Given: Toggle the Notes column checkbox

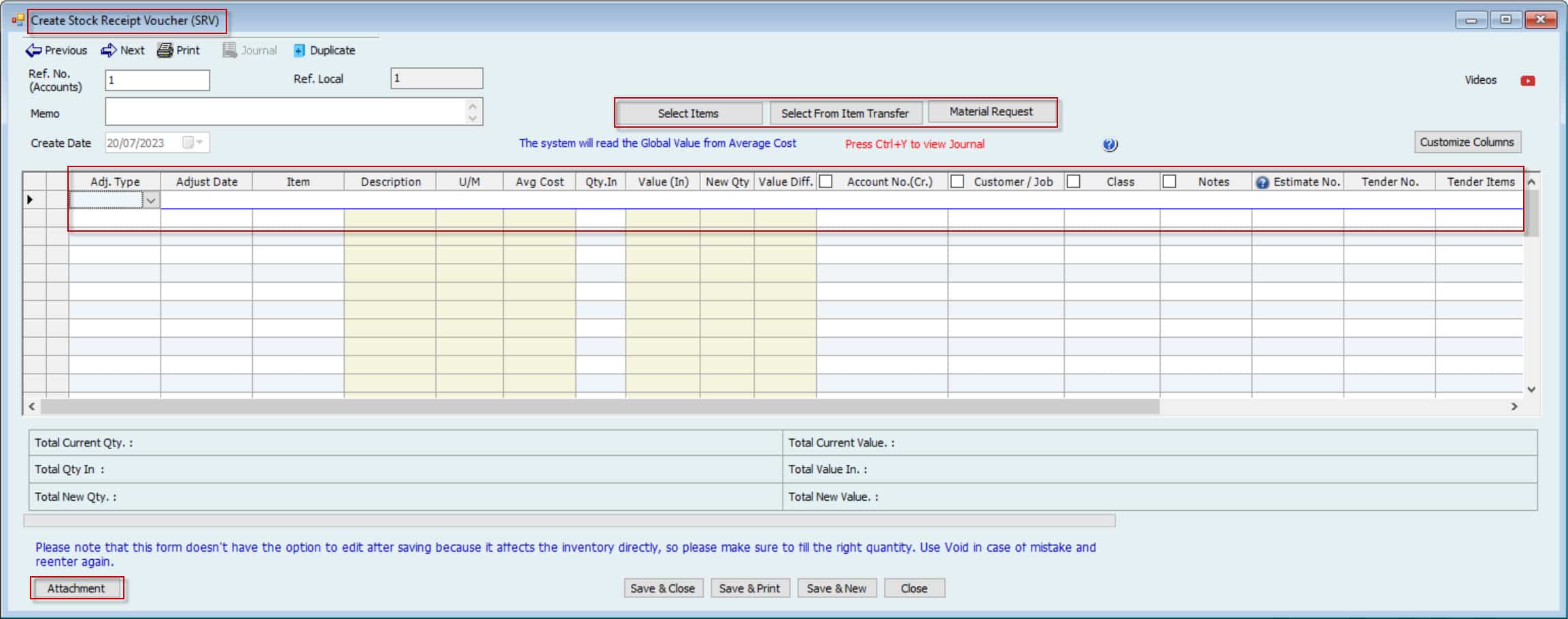Looking at the screenshot, I should click(x=1170, y=181).
